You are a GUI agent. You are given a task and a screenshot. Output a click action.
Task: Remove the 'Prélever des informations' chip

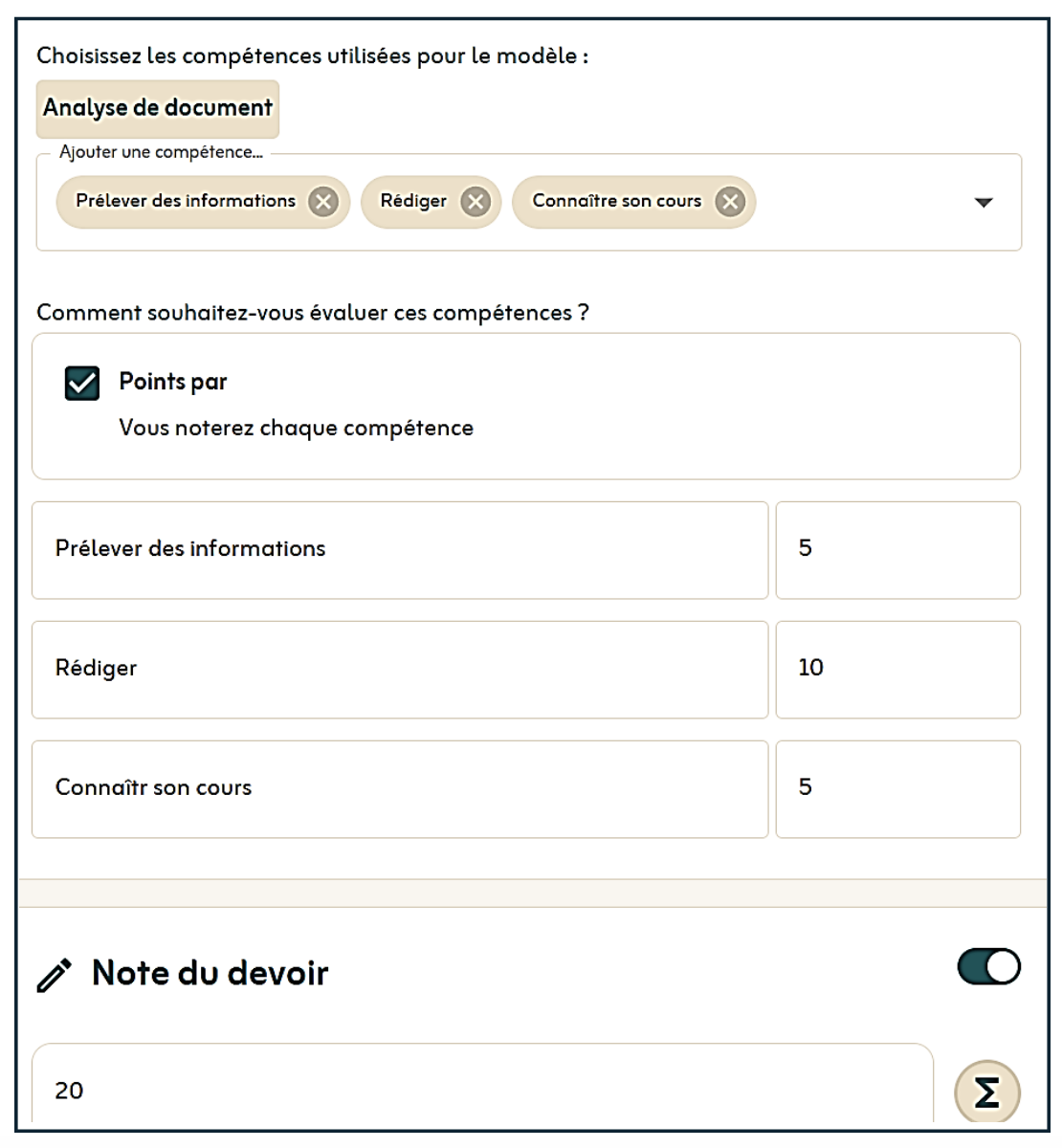point(323,202)
